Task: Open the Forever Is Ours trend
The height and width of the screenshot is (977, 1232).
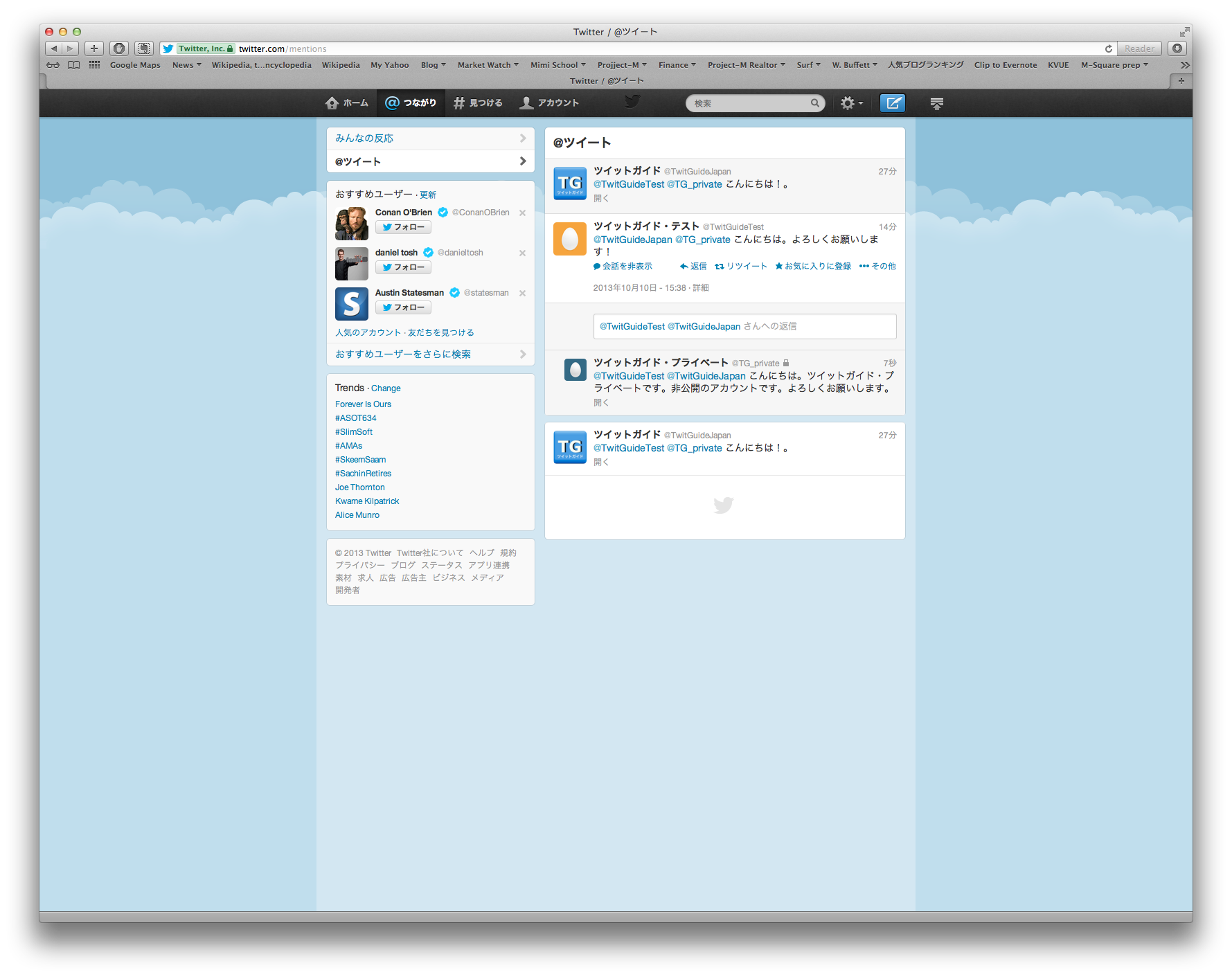Action: click(363, 404)
